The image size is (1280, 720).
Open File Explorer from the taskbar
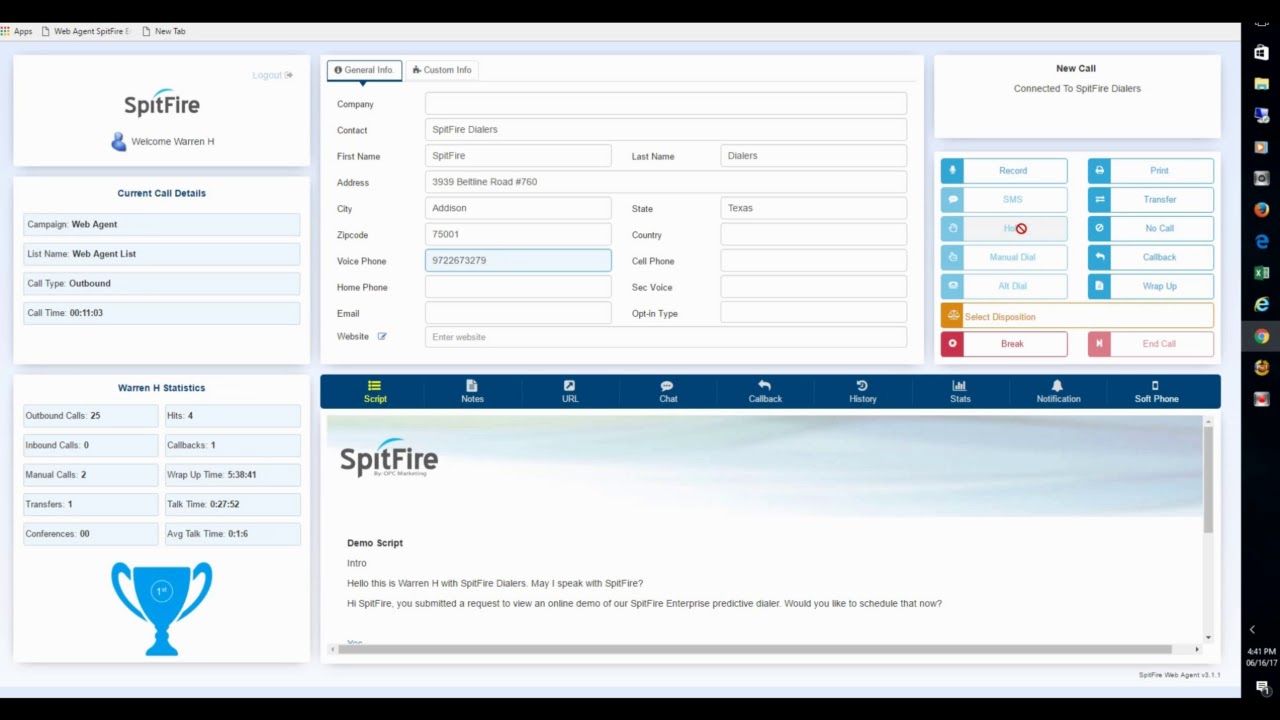point(1261,84)
